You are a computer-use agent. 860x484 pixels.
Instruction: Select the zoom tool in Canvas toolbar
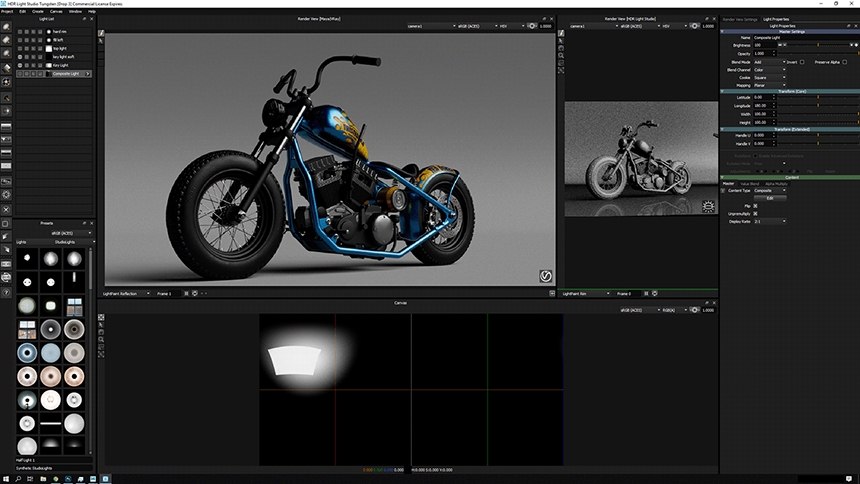point(101,339)
